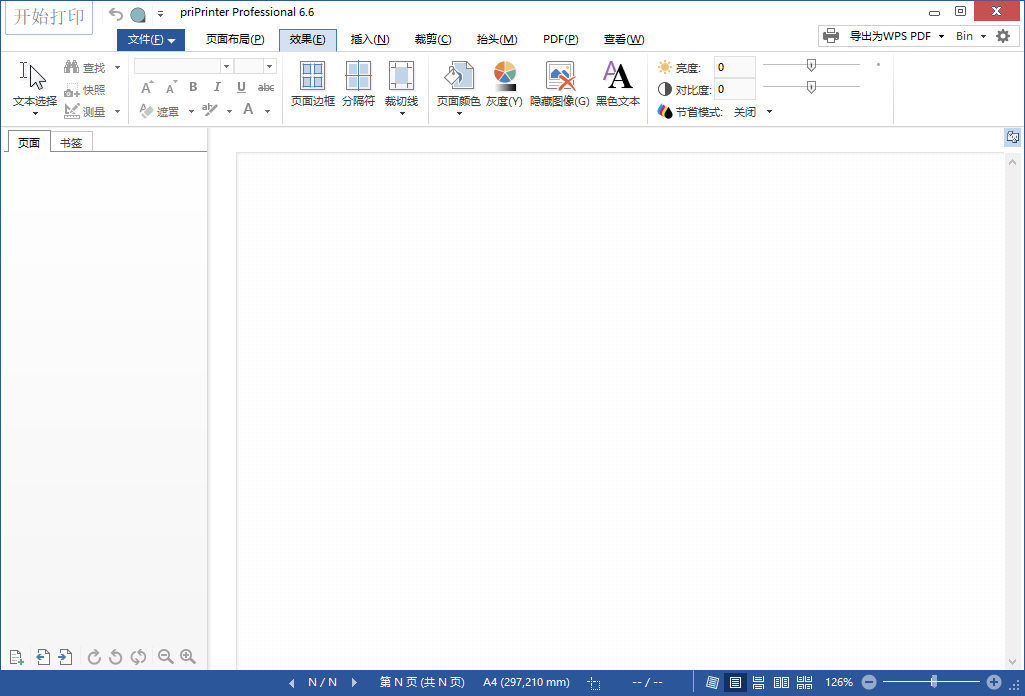
Task: Toggle Underline text formatting
Action: click(x=241, y=87)
